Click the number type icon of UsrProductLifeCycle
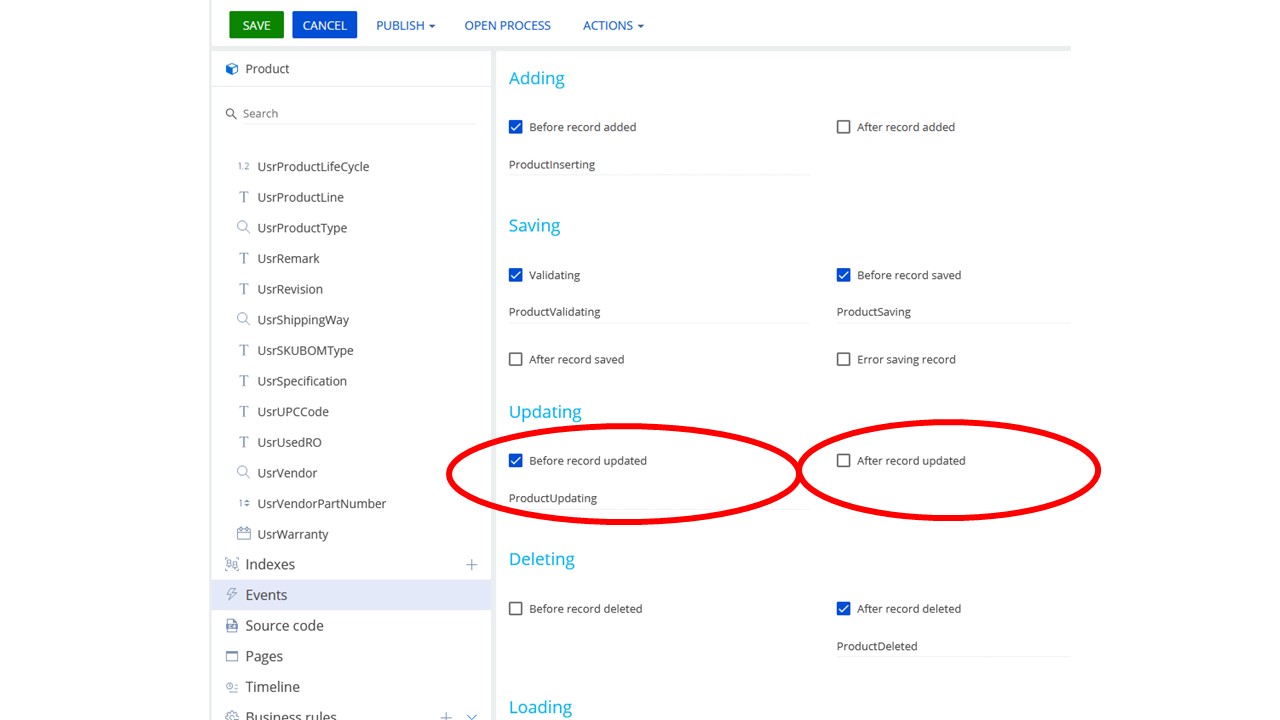This screenshot has width=1280, height=720. coord(243,166)
